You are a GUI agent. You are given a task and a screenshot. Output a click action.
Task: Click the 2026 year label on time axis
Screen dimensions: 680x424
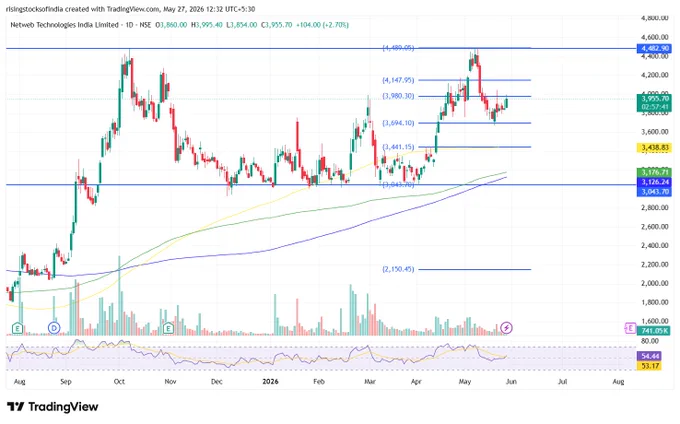271,382
